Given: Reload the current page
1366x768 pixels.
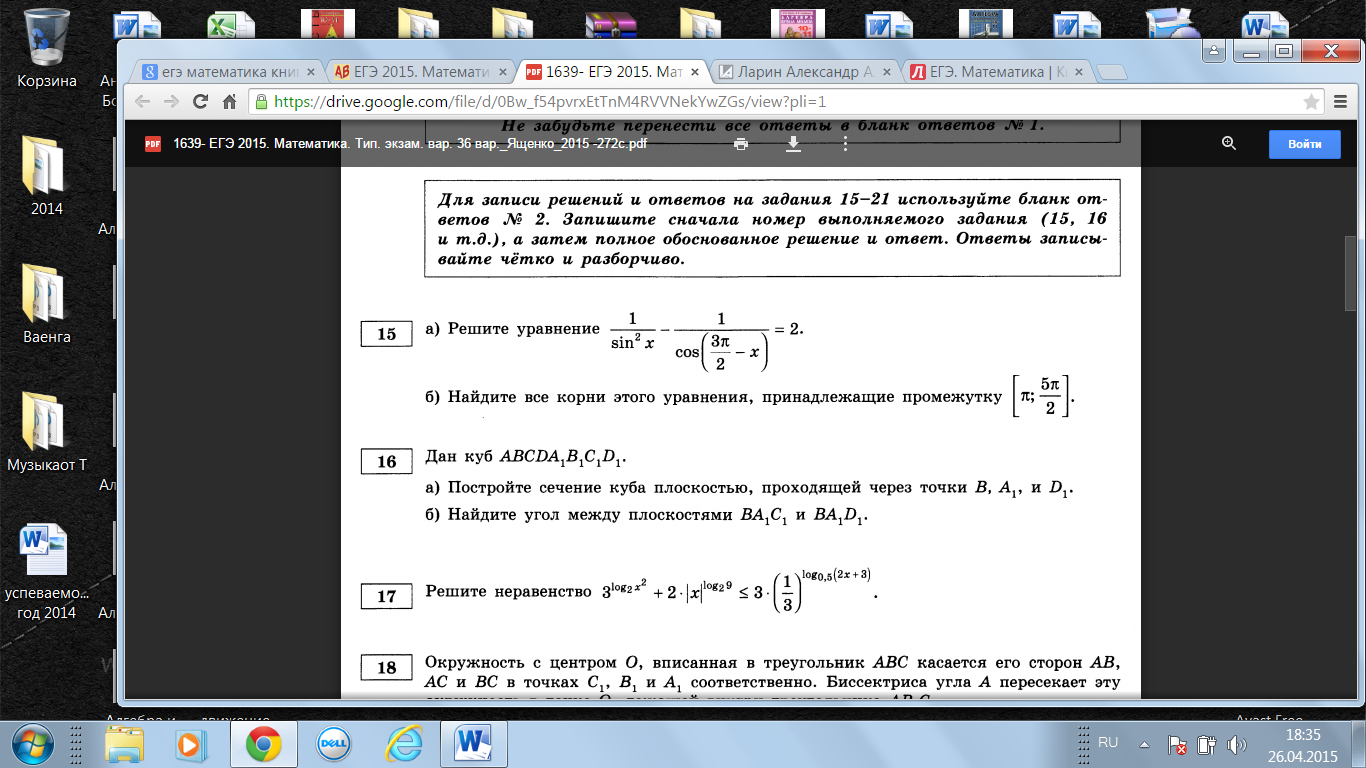Looking at the screenshot, I should click(x=200, y=101).
